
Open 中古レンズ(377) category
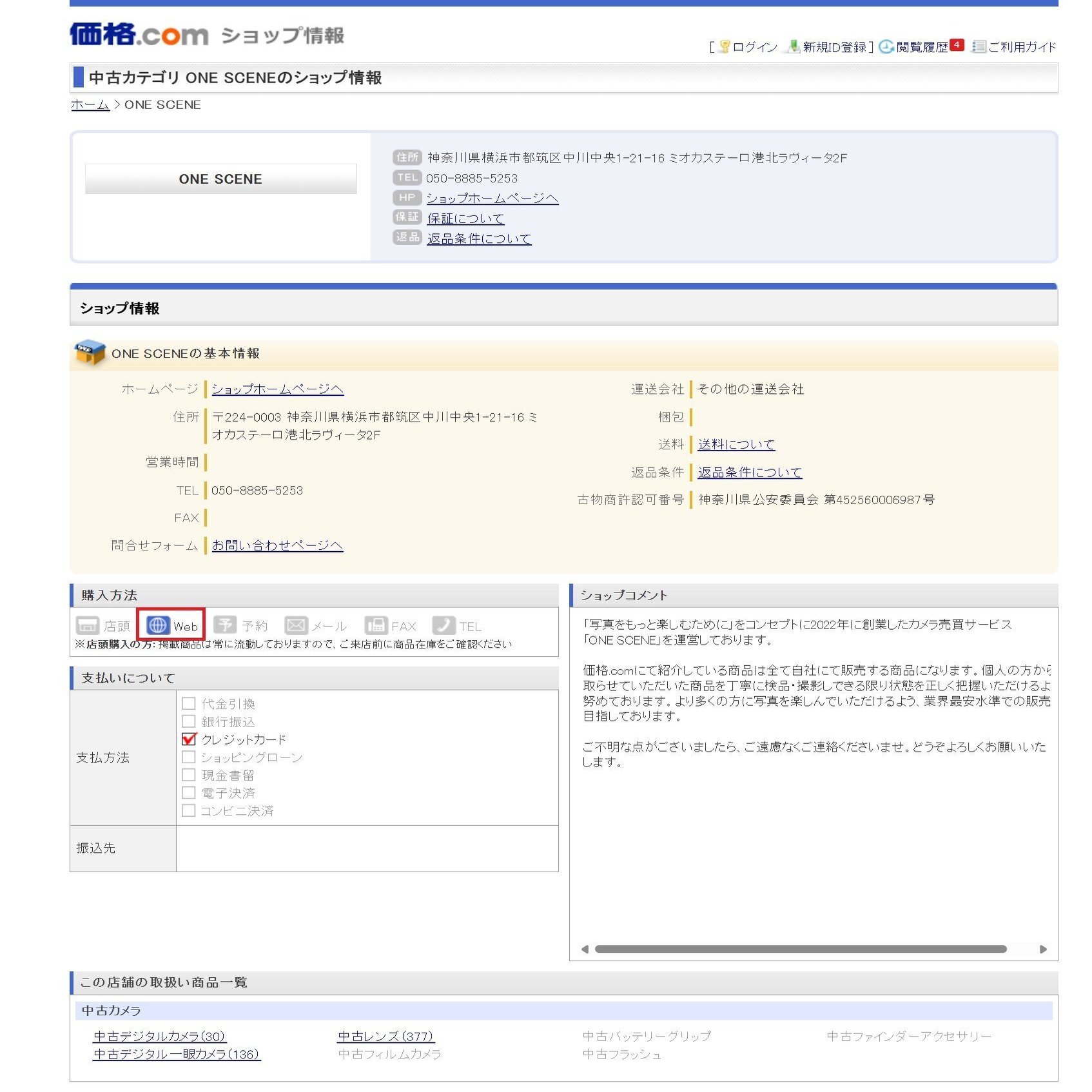385,1036
